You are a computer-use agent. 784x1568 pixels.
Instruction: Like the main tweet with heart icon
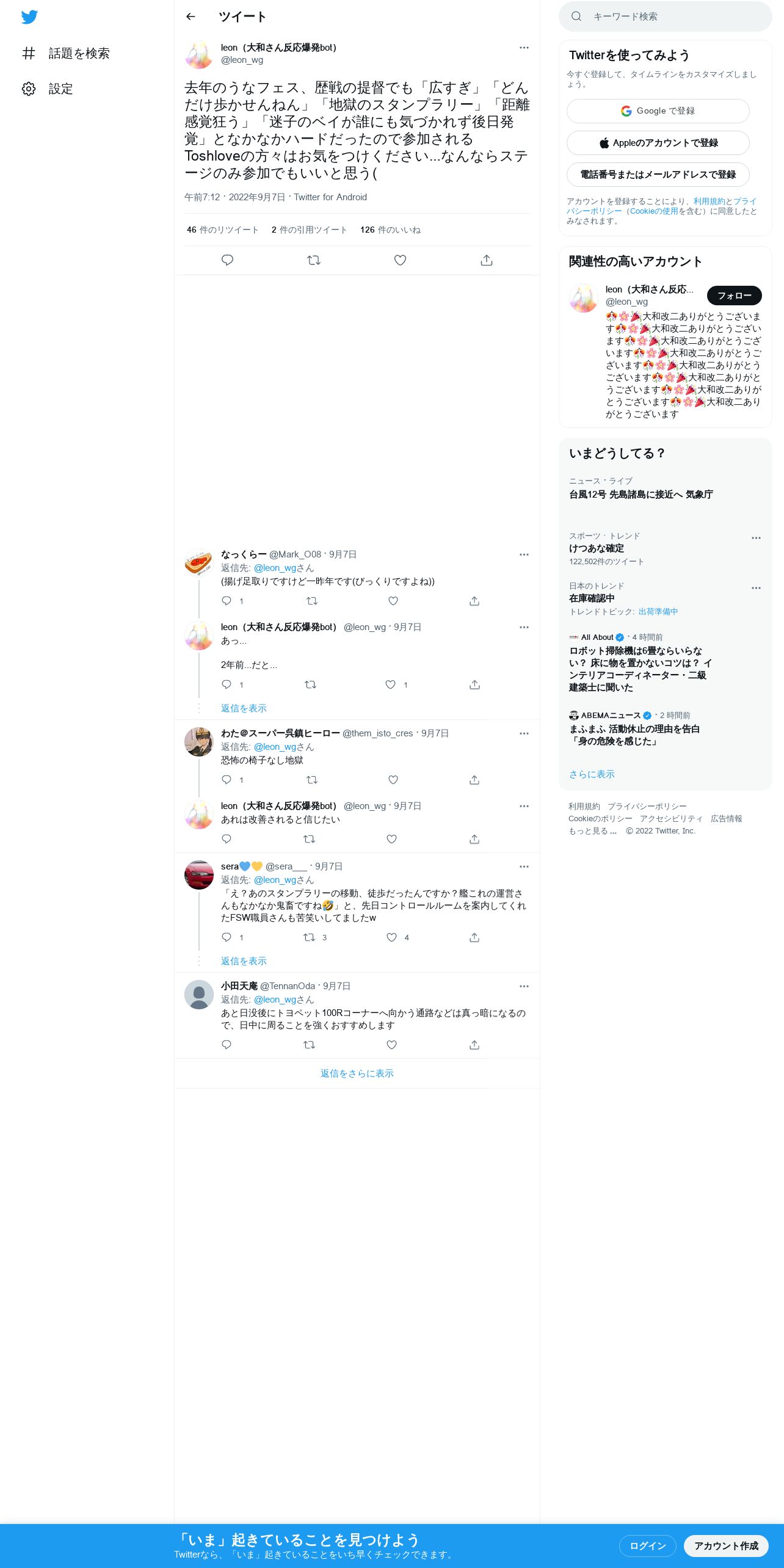[400, 260]
